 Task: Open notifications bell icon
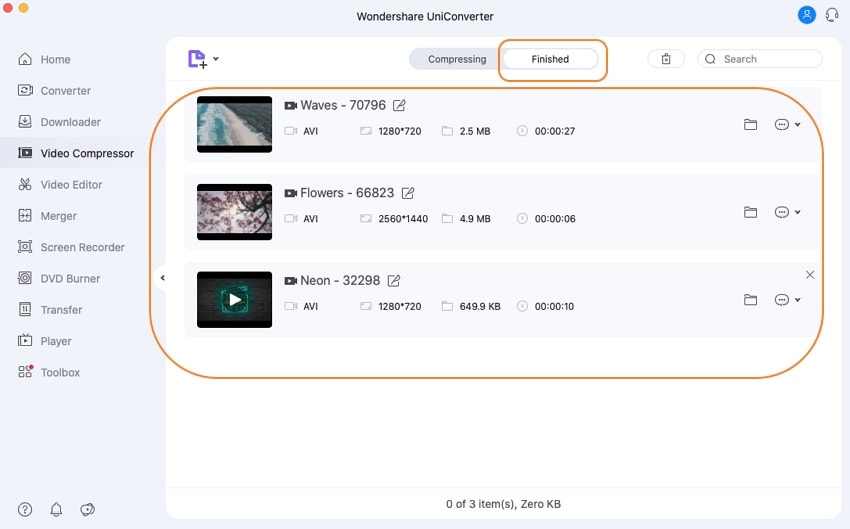(56, 509)
